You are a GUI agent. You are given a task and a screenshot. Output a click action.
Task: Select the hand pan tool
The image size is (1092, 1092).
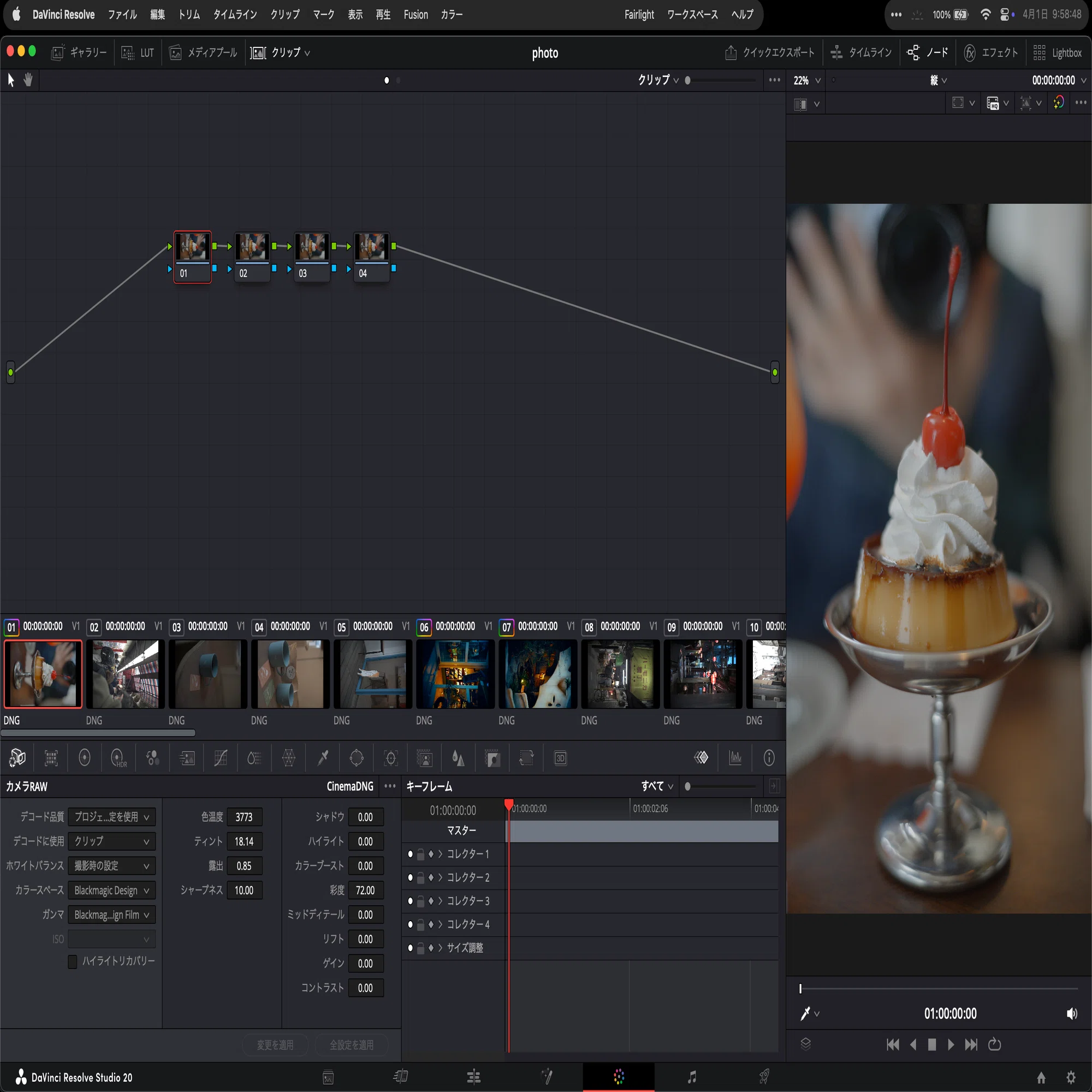pos(28,80)
